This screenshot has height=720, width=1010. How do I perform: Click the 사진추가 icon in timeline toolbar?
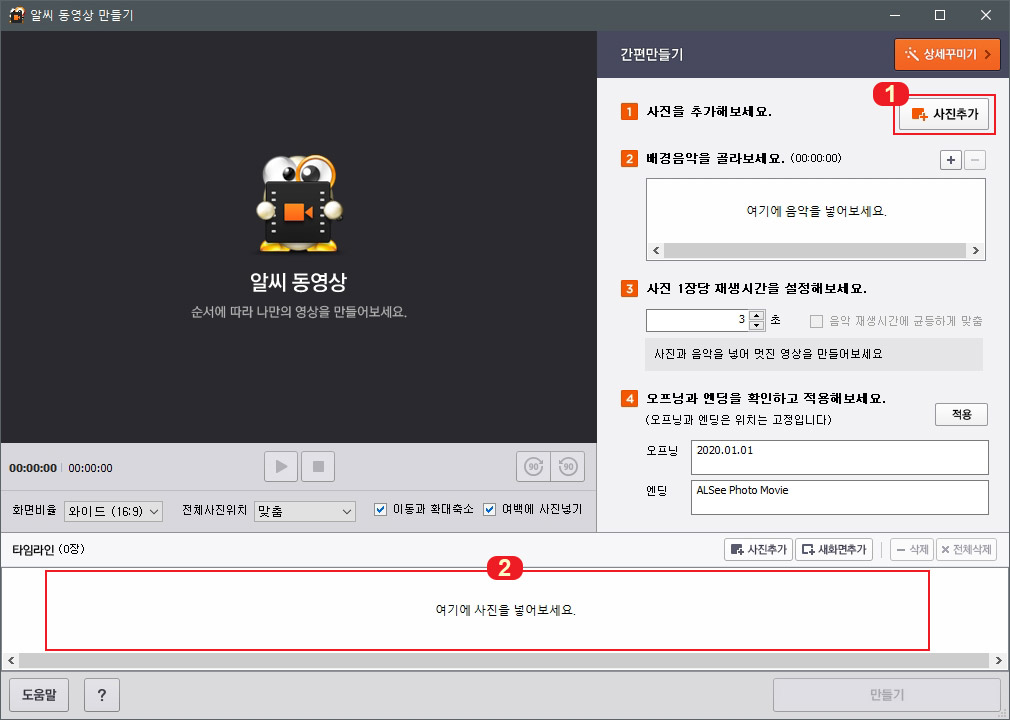757,549
